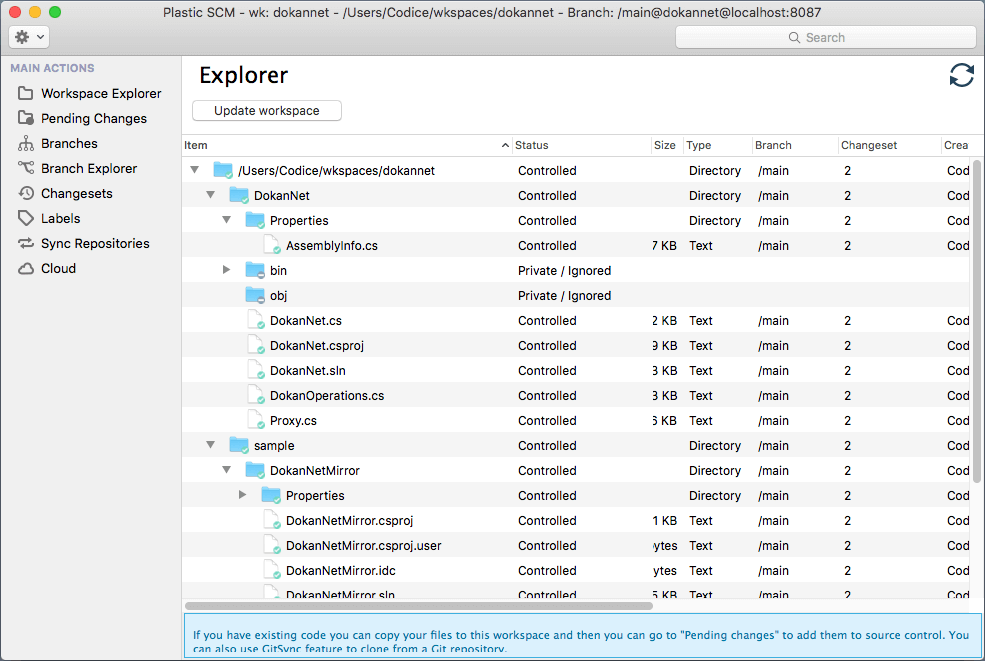This screenshot has width=985, height=661.
Task: Click the DokanNetMirror.idc file icon
Action: [271, 571]
